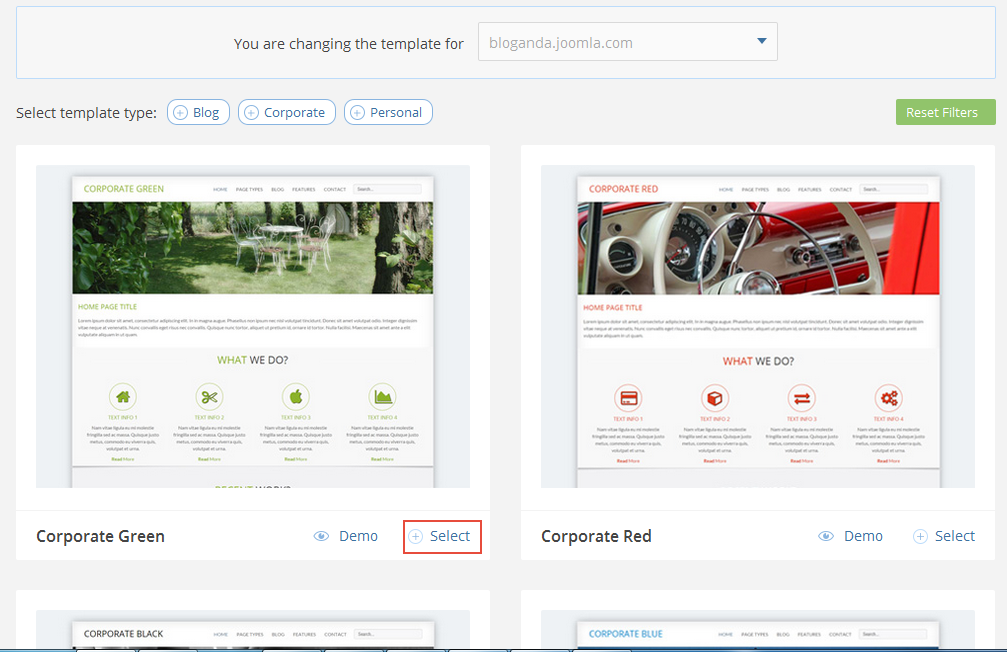Open the site selection dropdown arrow
This screenshot has height=652, width=1007.
click(x=762, y=41)
